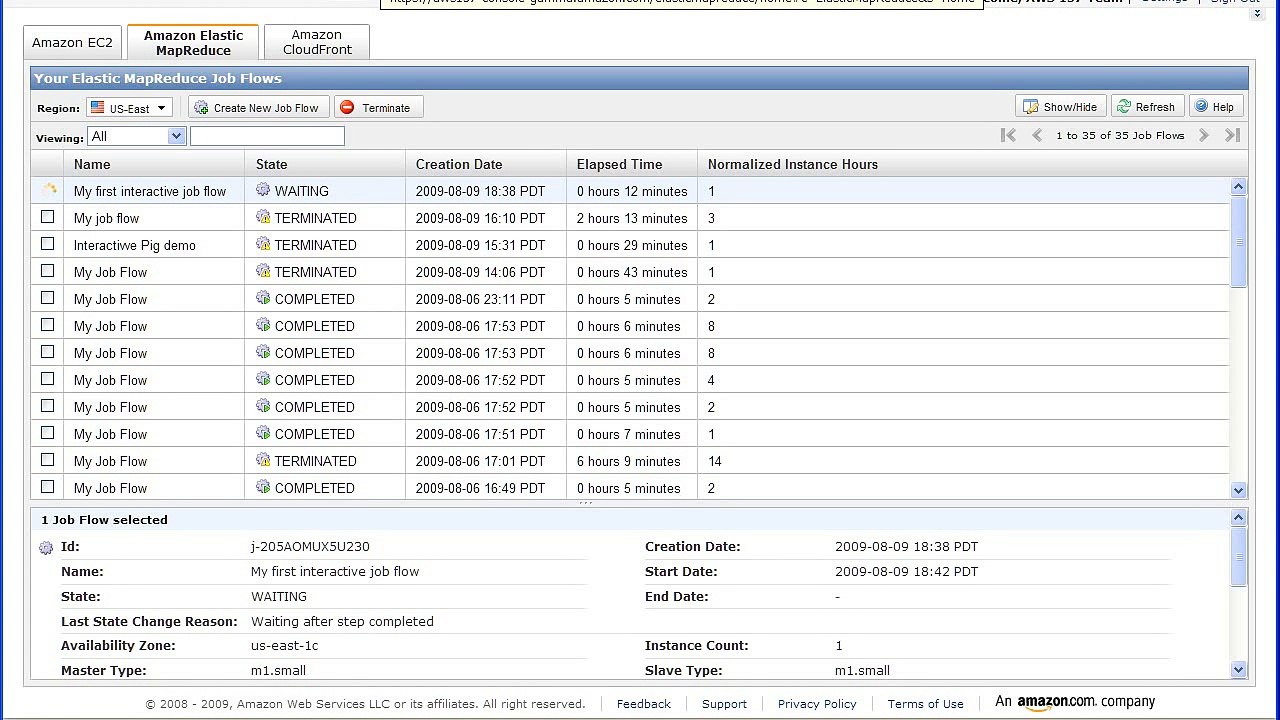Screen dimensions: 1280x720
Task: Click the TERMINATED icon for the 14:06 job flow
Action: [x=263, y=271]
